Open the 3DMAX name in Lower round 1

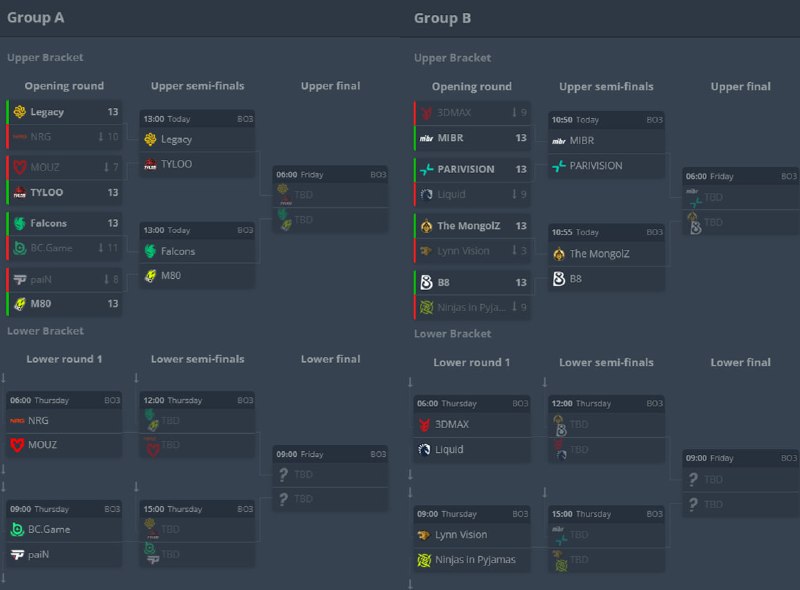coord(452,425)
